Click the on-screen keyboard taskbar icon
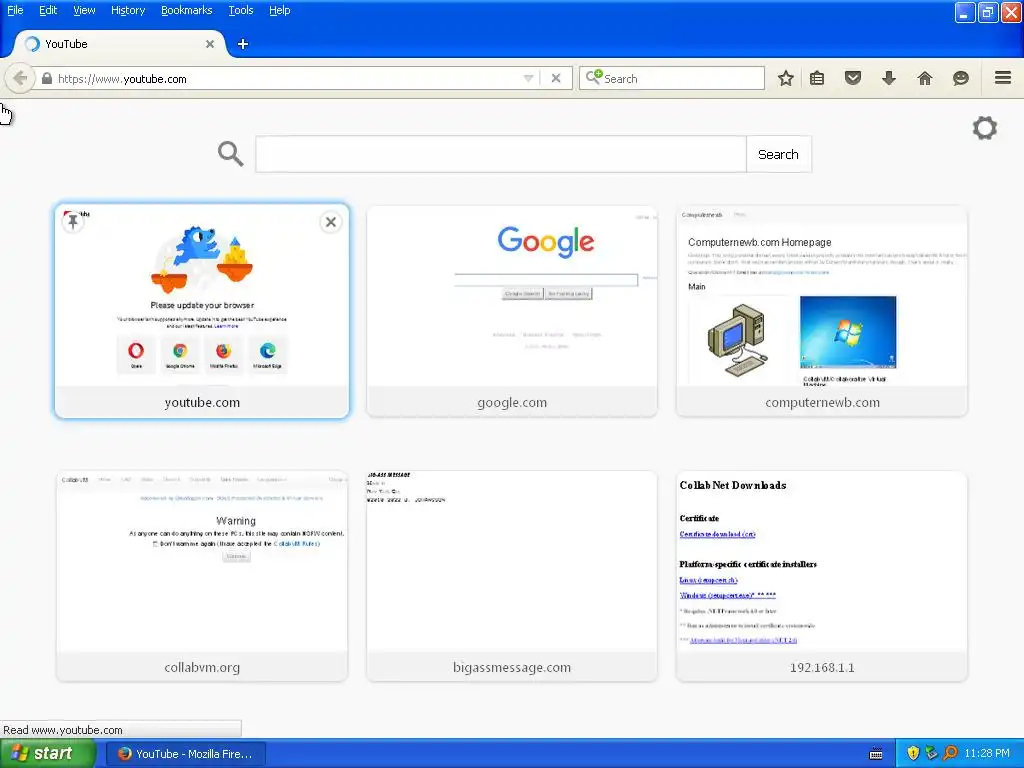This screenshot has width=1024, height=768. pos(876,754)
